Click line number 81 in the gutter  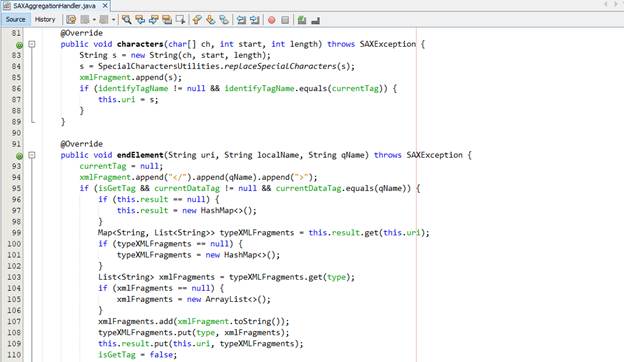pyautogui.click(x=16, y=33)
